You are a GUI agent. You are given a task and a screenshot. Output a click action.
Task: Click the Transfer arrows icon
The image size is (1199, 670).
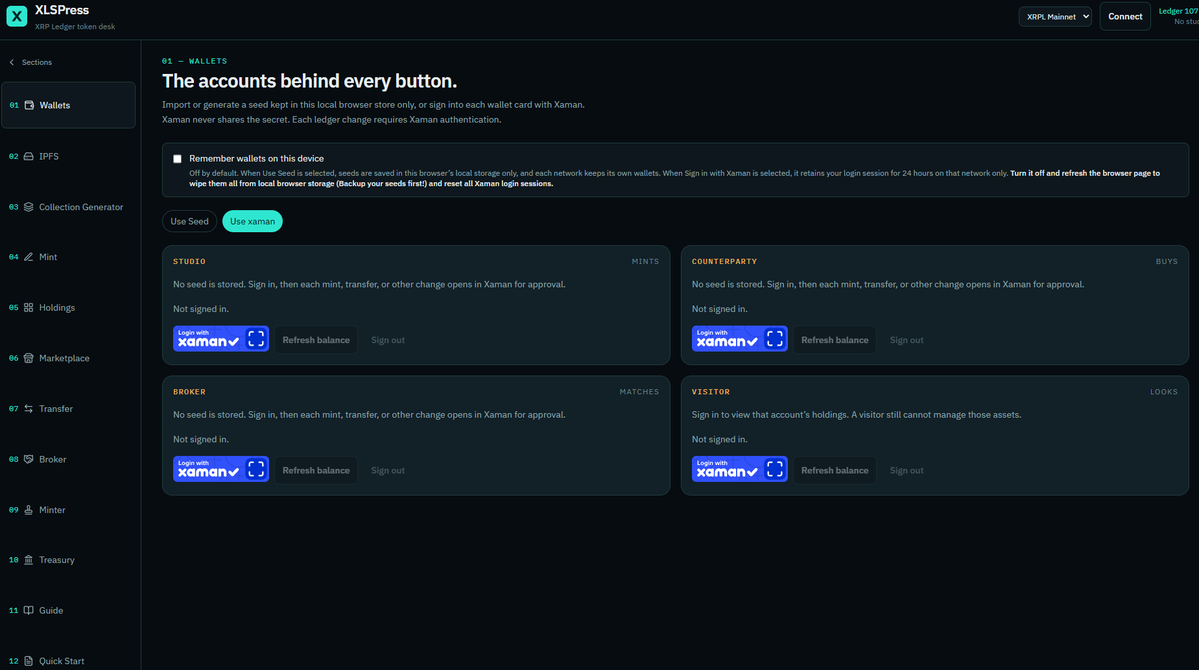(28, 408)
